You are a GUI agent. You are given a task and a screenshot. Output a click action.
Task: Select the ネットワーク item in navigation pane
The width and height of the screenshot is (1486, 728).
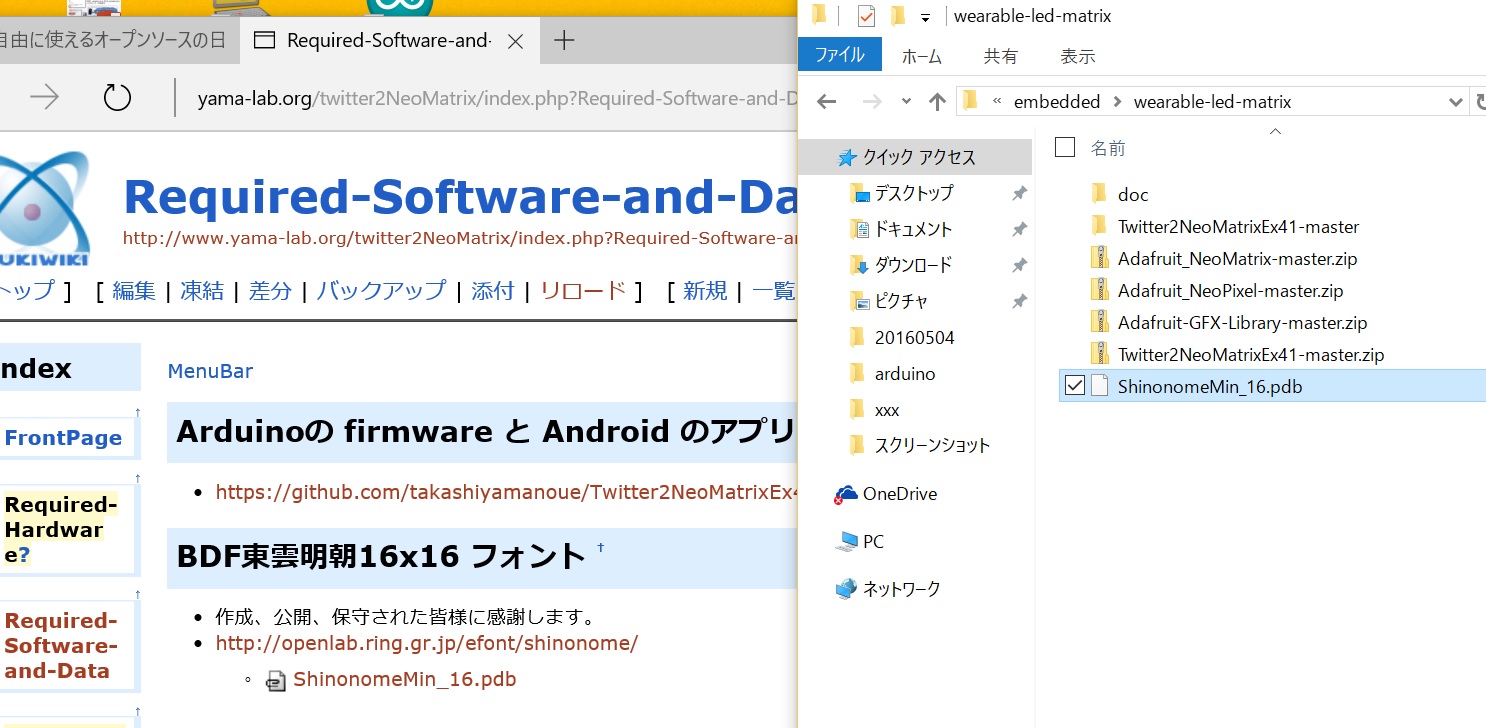901,589
